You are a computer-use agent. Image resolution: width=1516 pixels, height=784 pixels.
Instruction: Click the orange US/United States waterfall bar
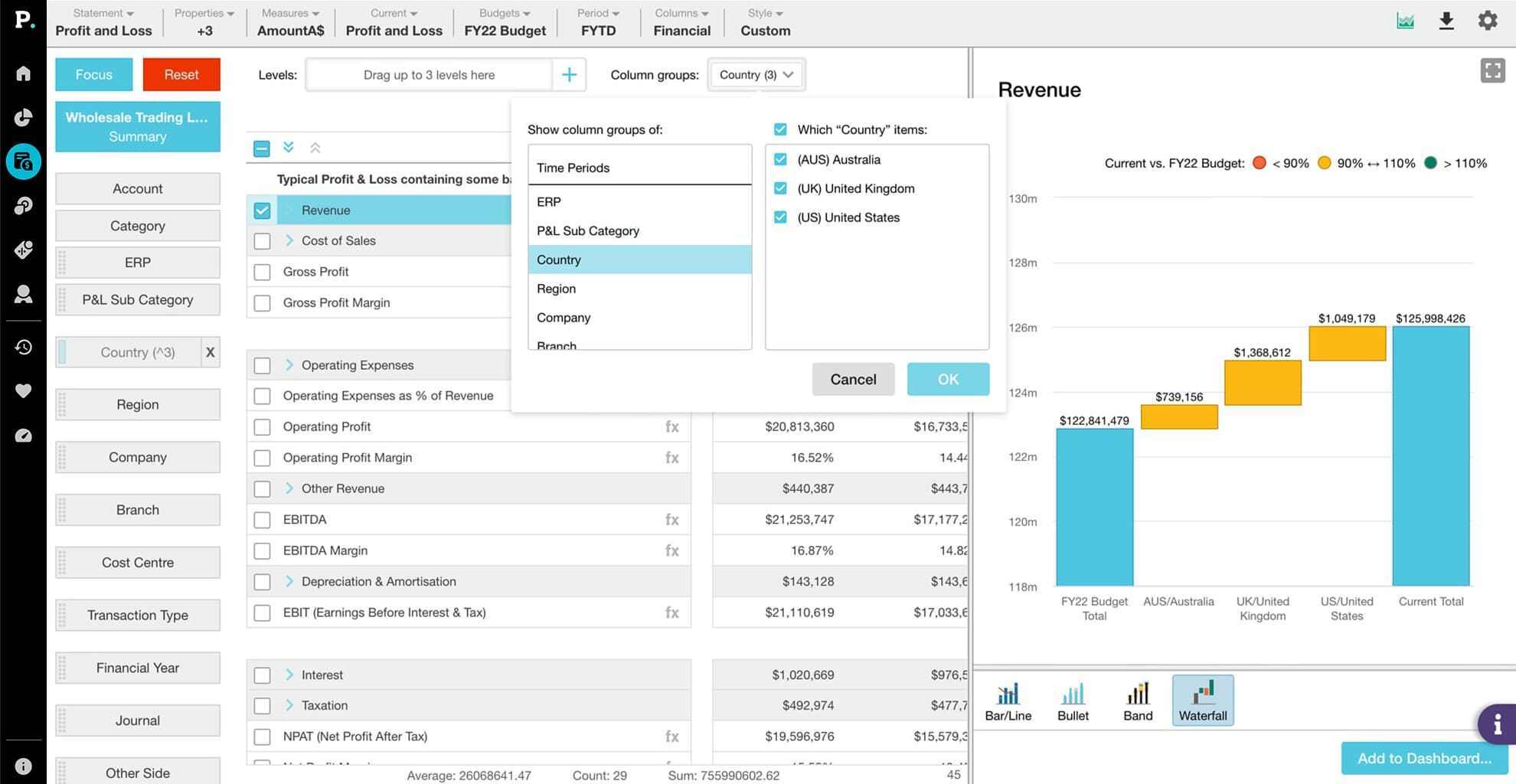[1347, 344]
